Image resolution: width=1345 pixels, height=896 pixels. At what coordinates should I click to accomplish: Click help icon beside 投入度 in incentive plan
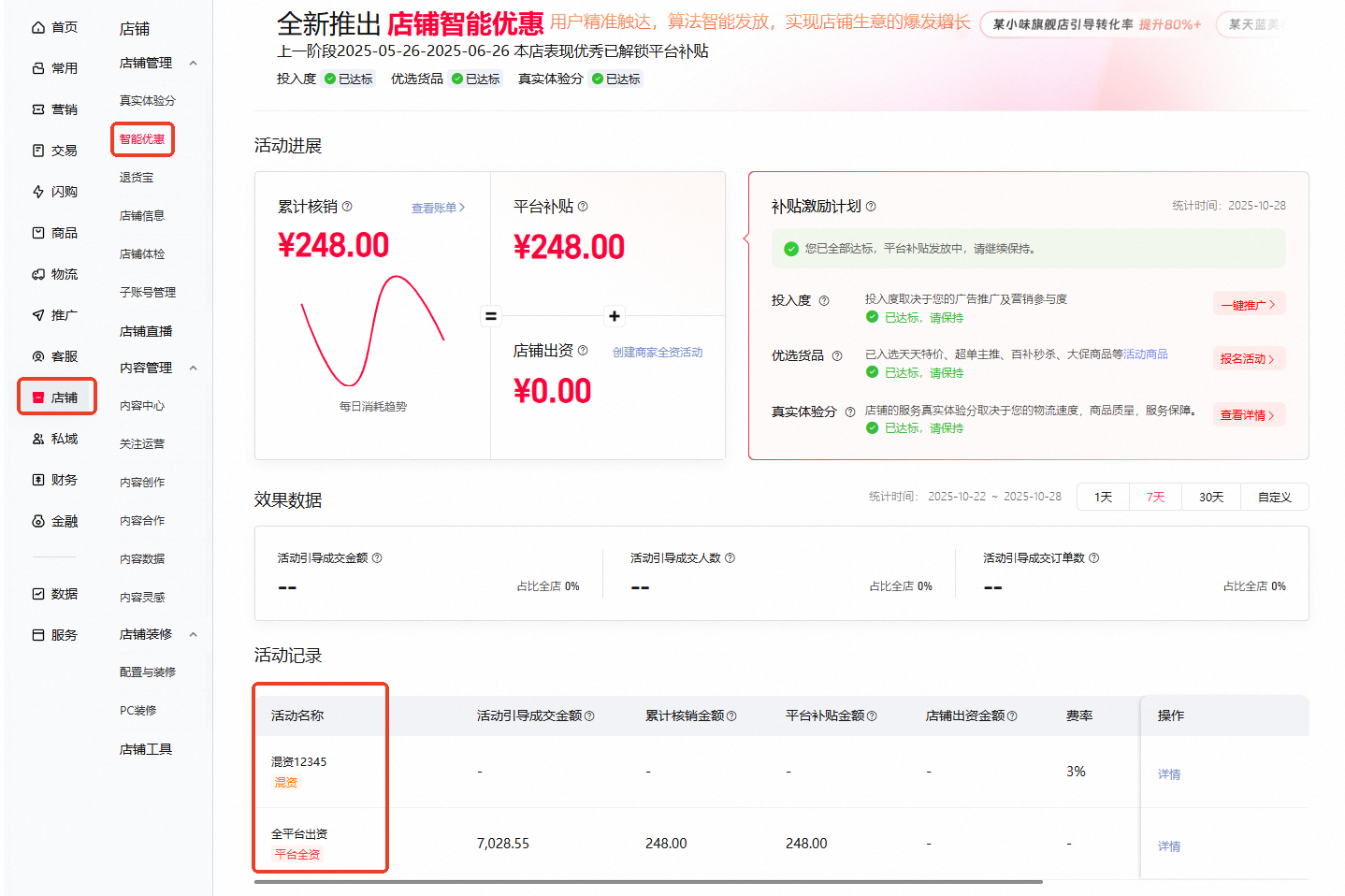(x=824, y=301)
